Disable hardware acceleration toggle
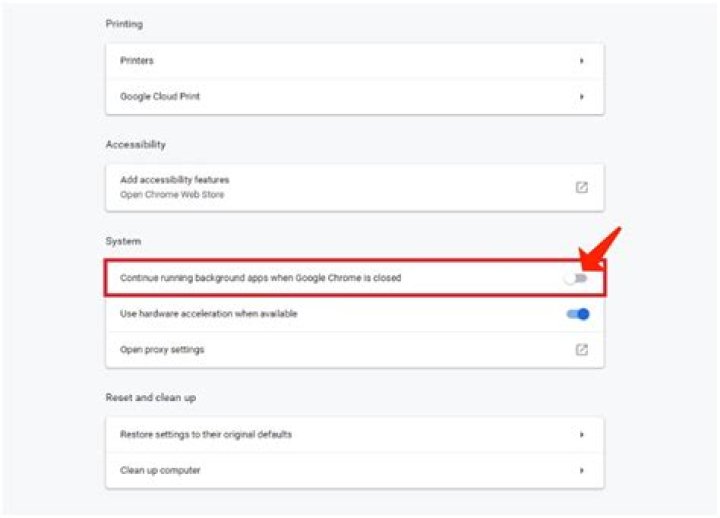 579,314
